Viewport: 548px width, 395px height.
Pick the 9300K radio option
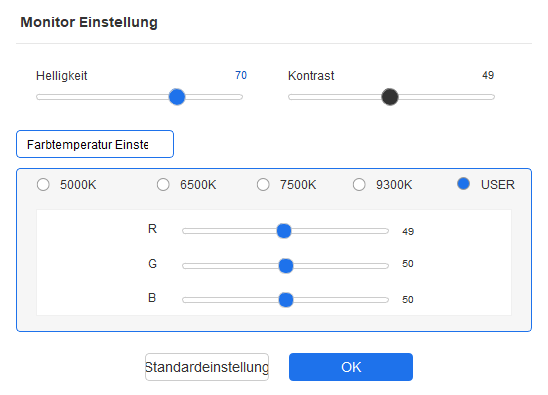tap(359, 185)
